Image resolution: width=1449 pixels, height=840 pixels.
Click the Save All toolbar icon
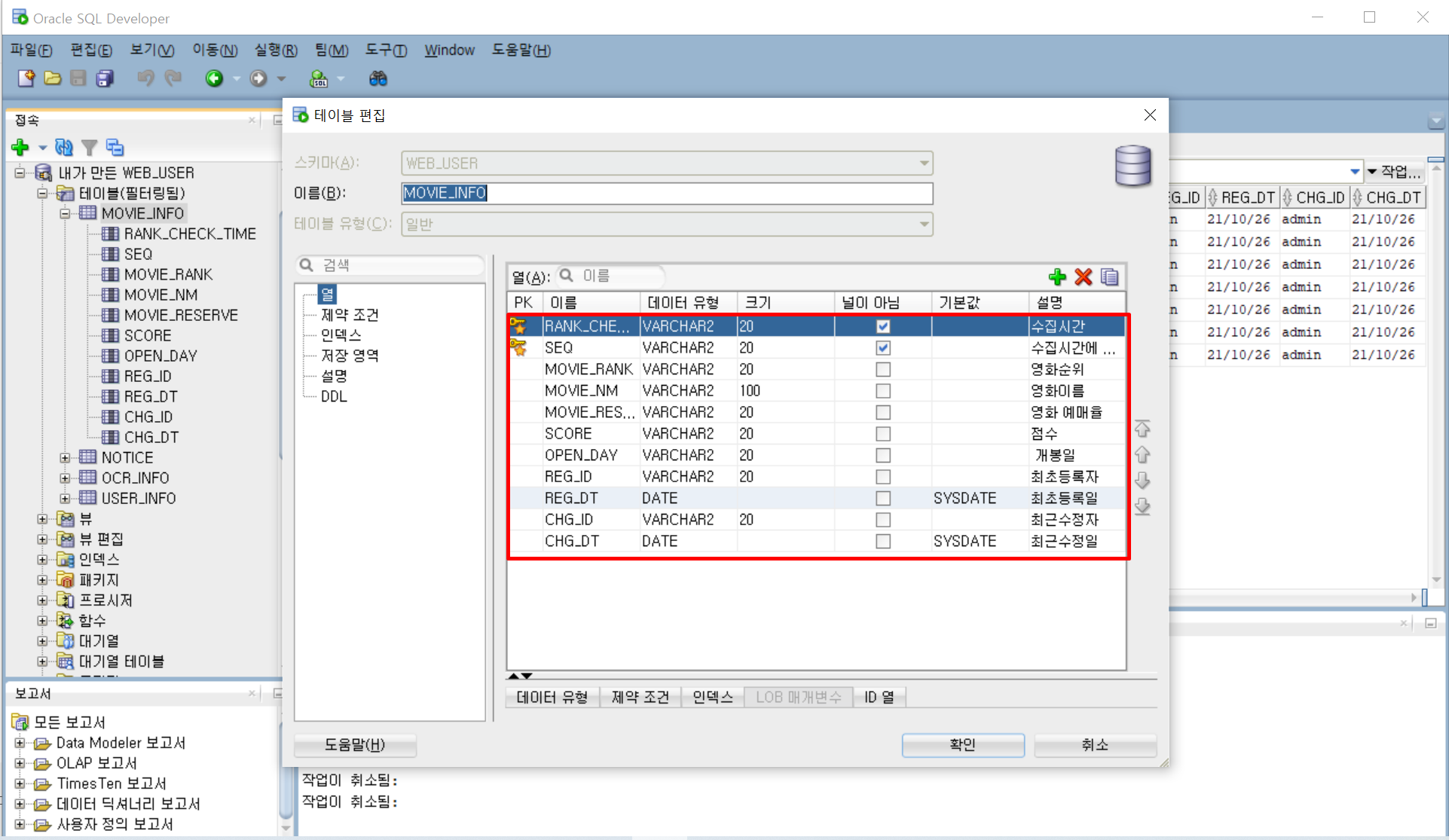[105, 78]
